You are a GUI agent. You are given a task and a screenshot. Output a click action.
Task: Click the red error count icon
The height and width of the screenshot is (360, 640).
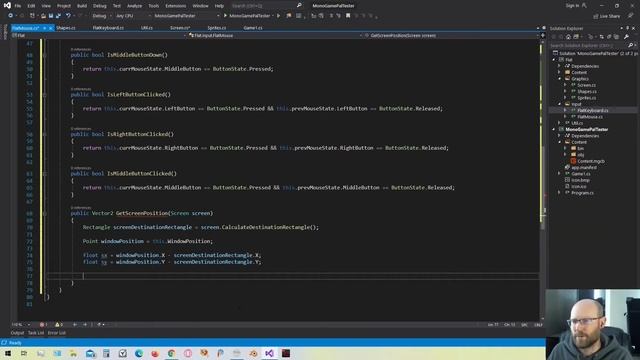(x=42, y=324)
